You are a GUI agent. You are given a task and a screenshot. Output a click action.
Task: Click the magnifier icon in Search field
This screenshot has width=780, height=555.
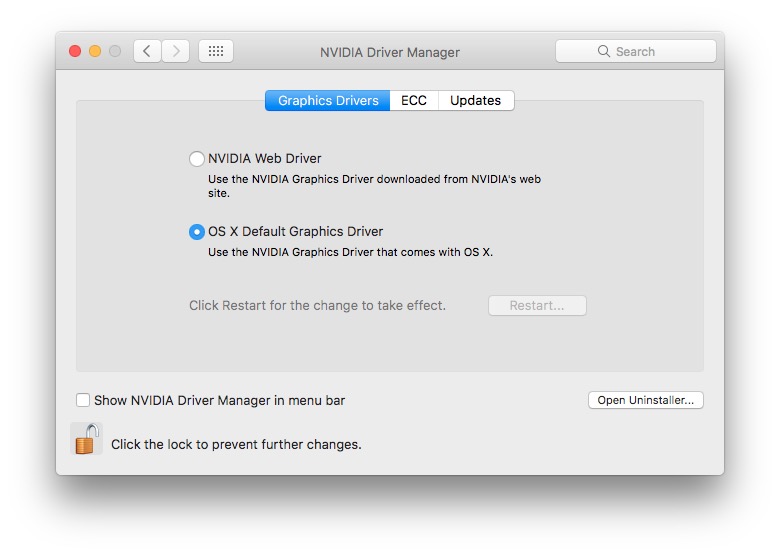click(x=604, y=51)
